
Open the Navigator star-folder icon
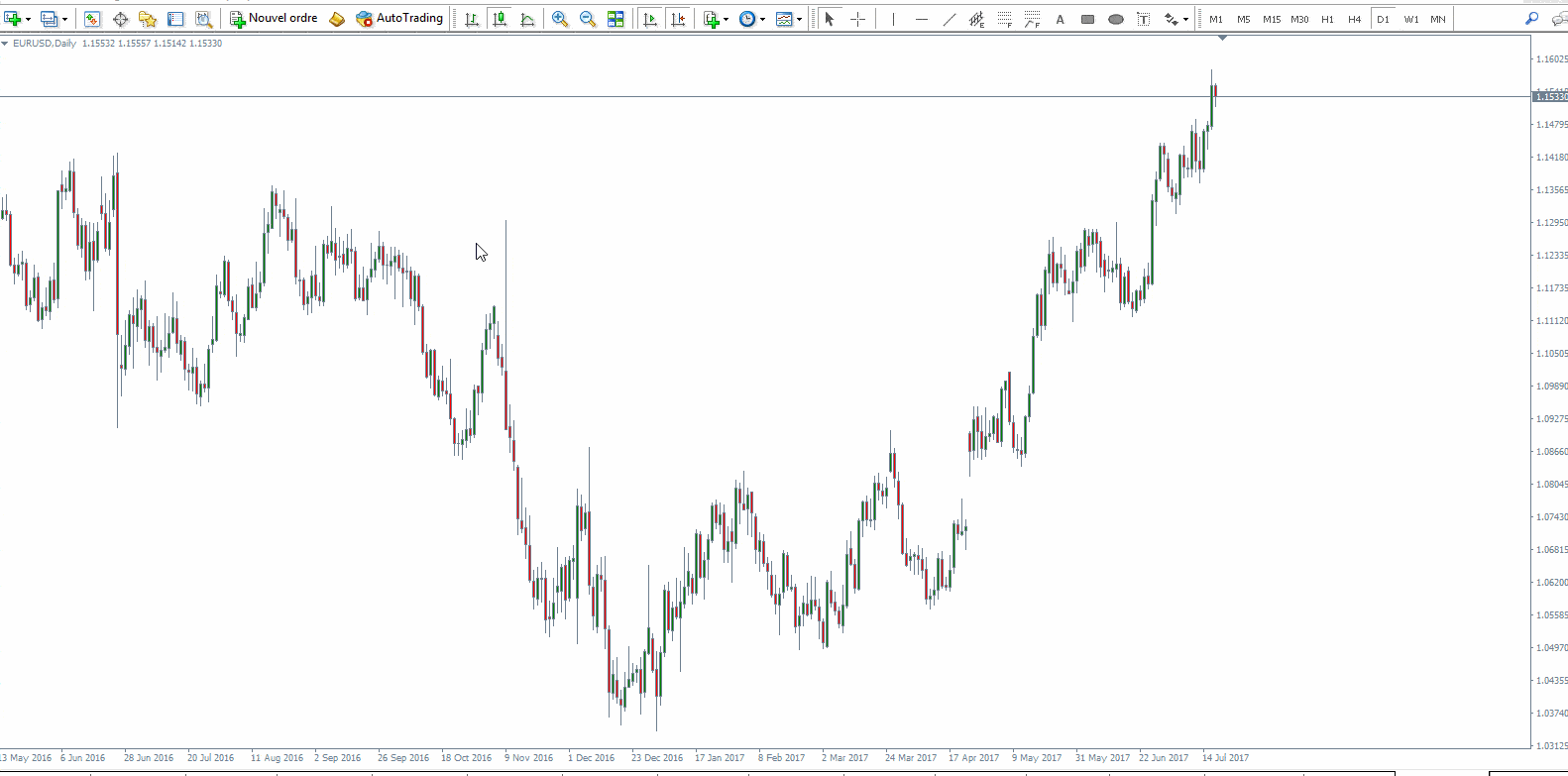pyautogui.click(x=148, y=19)
